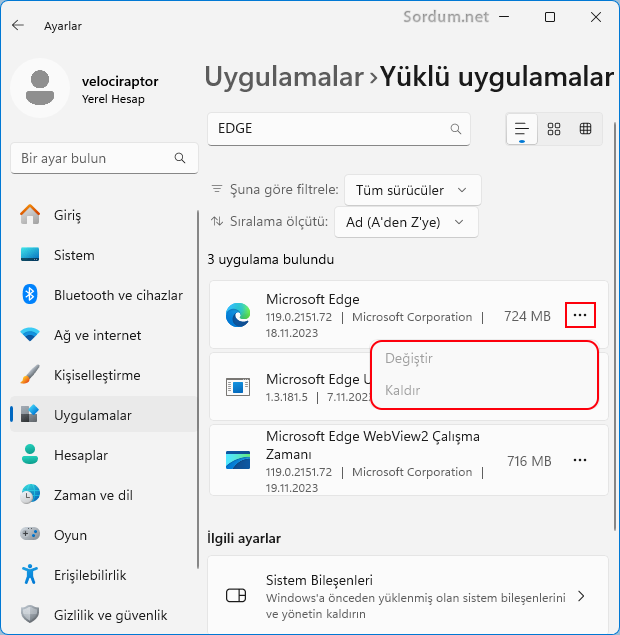Viewport: 620px width, 635px height.
Task: Open Oyun section label
Action: 70,535
